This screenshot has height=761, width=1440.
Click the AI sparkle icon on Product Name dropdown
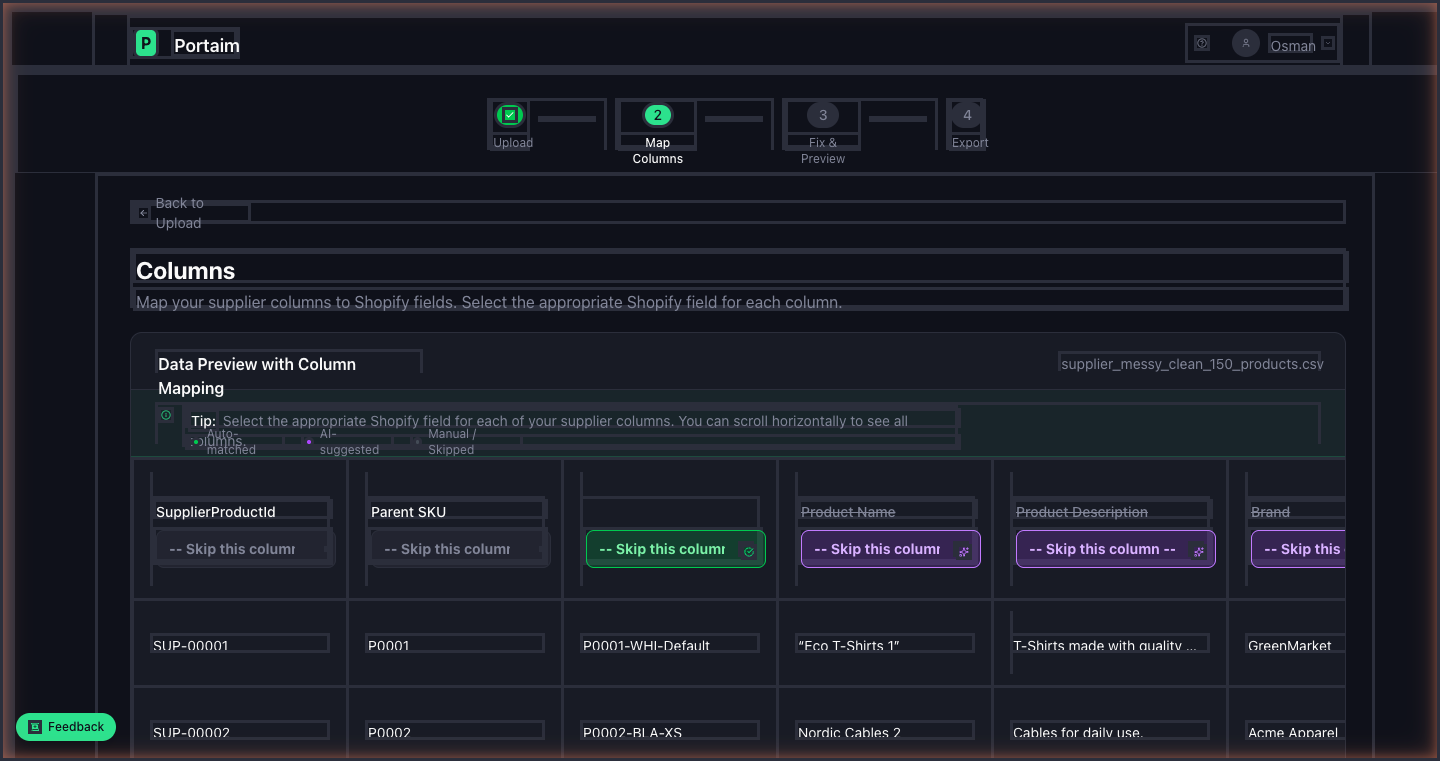coord(964,549)
